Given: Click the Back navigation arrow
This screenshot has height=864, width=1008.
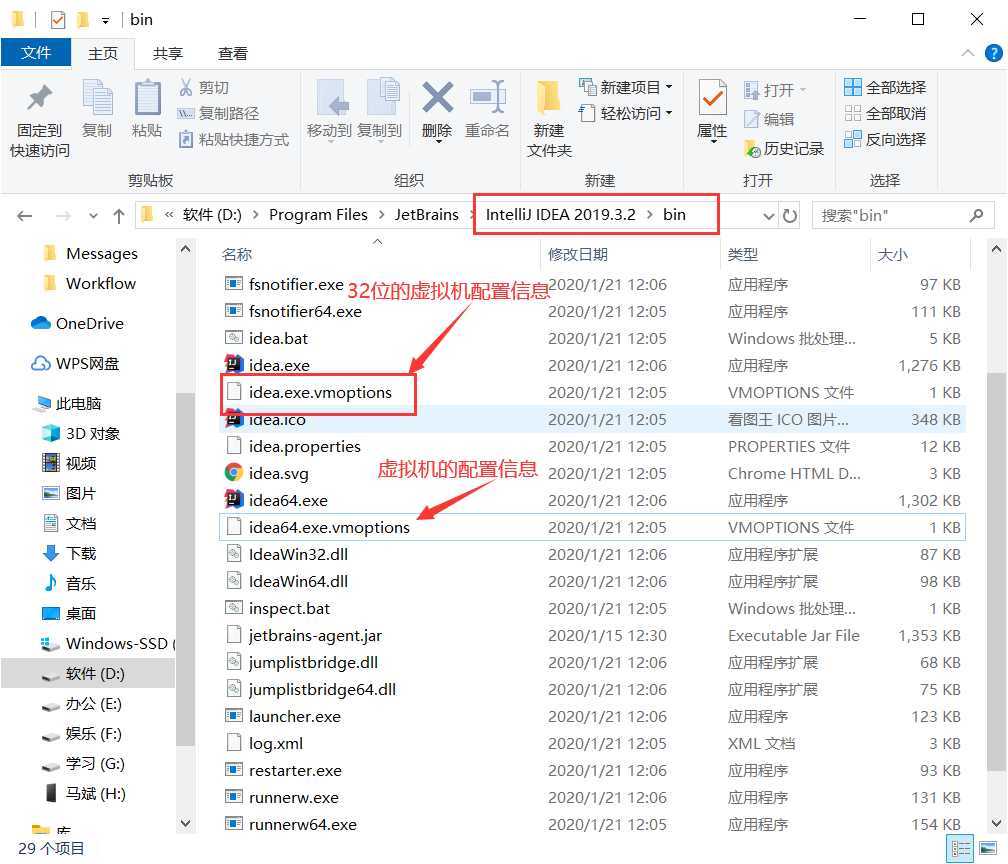Looking at the screenshot, I should pyautogui.click(x=24, y=216).
